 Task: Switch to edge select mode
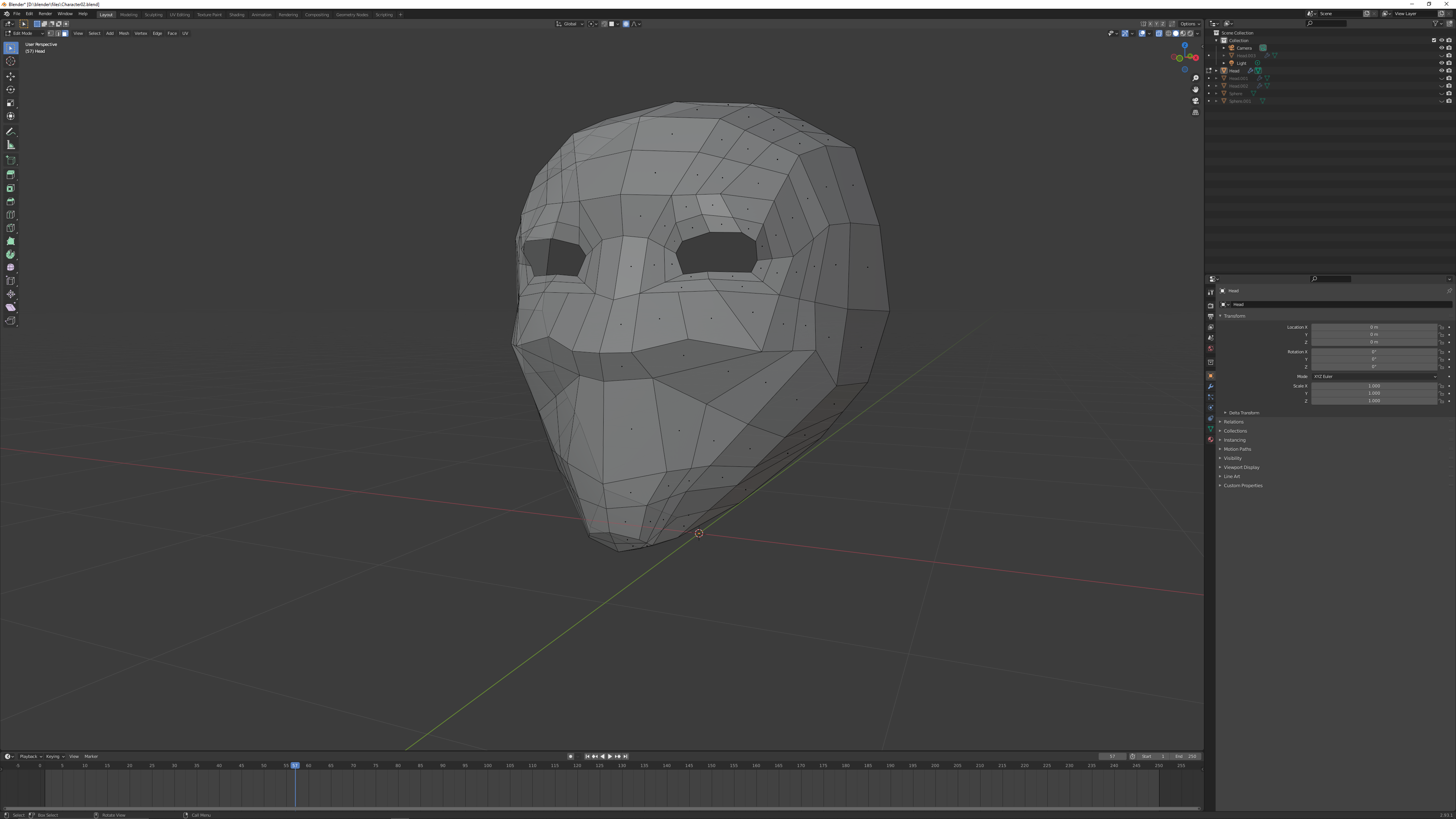(58, 33)
